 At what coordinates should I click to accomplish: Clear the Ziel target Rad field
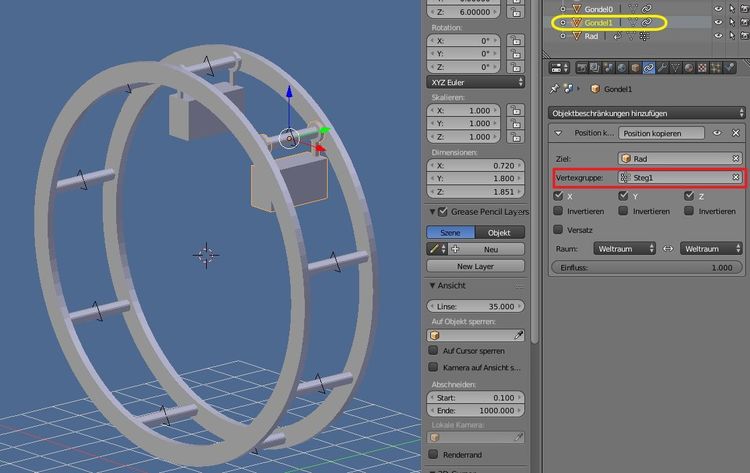click(x=736, y=158)
